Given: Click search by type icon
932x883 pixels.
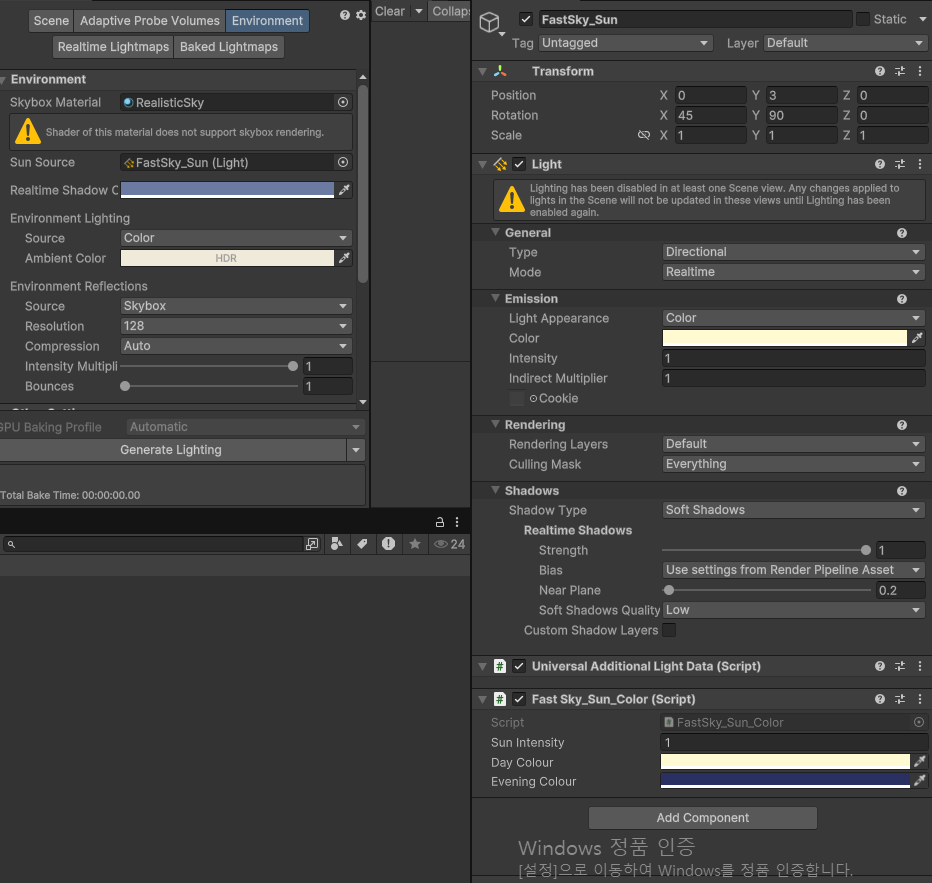Looking at the screenshot, I should tap(336, 544).
